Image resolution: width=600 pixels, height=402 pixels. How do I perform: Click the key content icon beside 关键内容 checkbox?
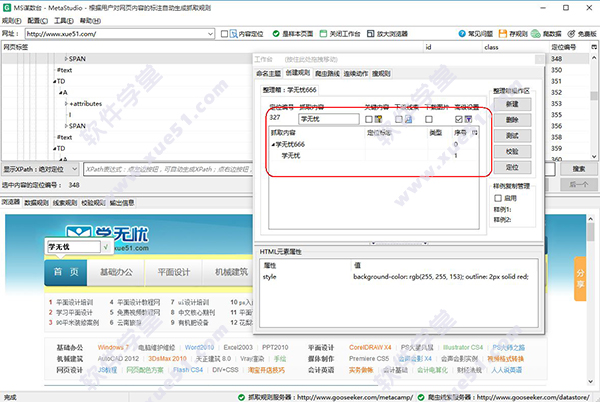[378, 119]
